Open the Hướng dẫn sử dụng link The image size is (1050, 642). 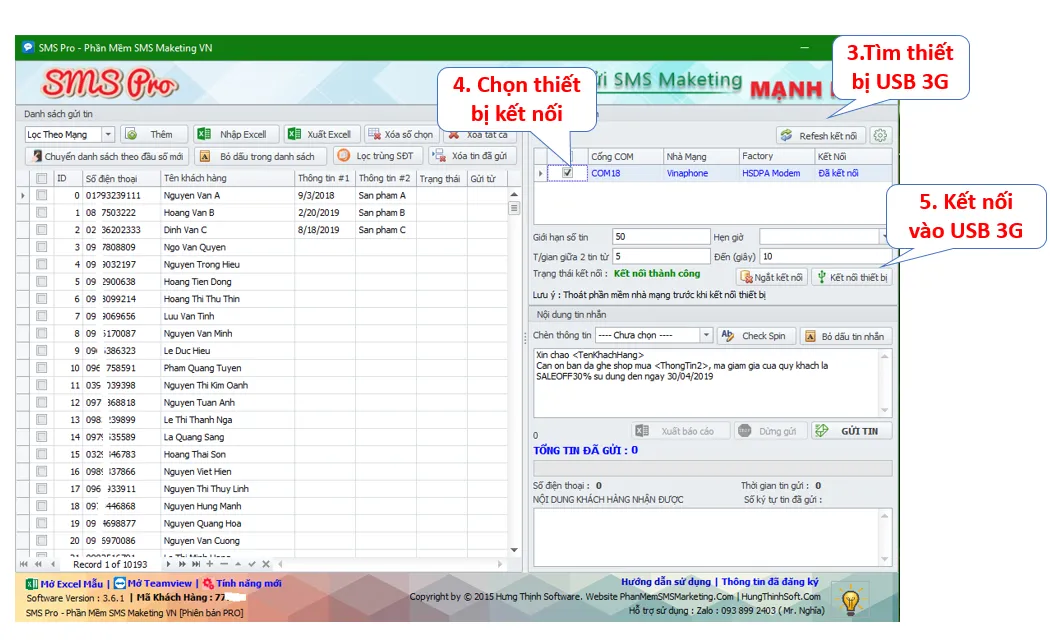click(665, 582)
